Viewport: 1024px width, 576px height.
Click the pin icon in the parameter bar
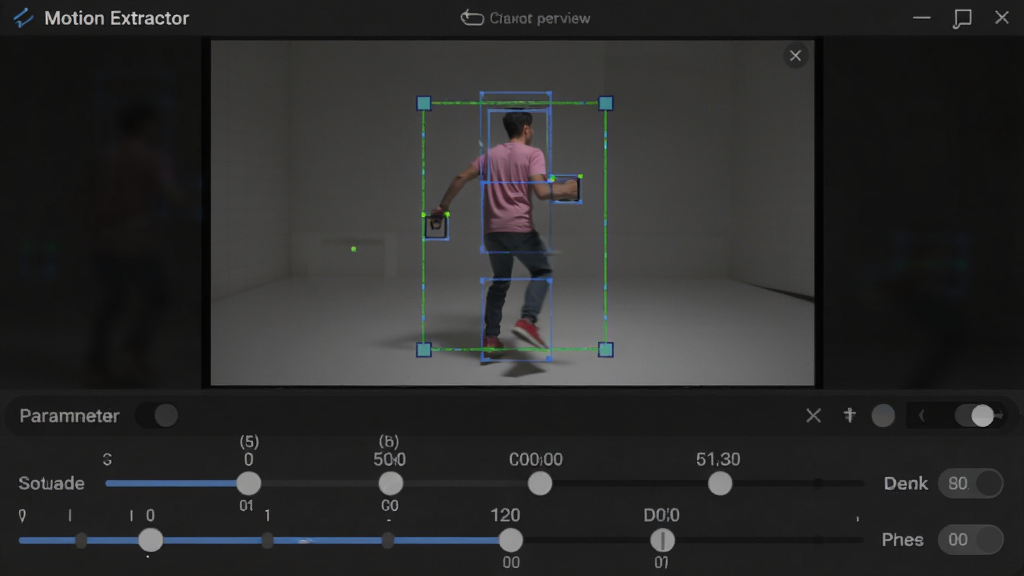(x=849, y=415)
